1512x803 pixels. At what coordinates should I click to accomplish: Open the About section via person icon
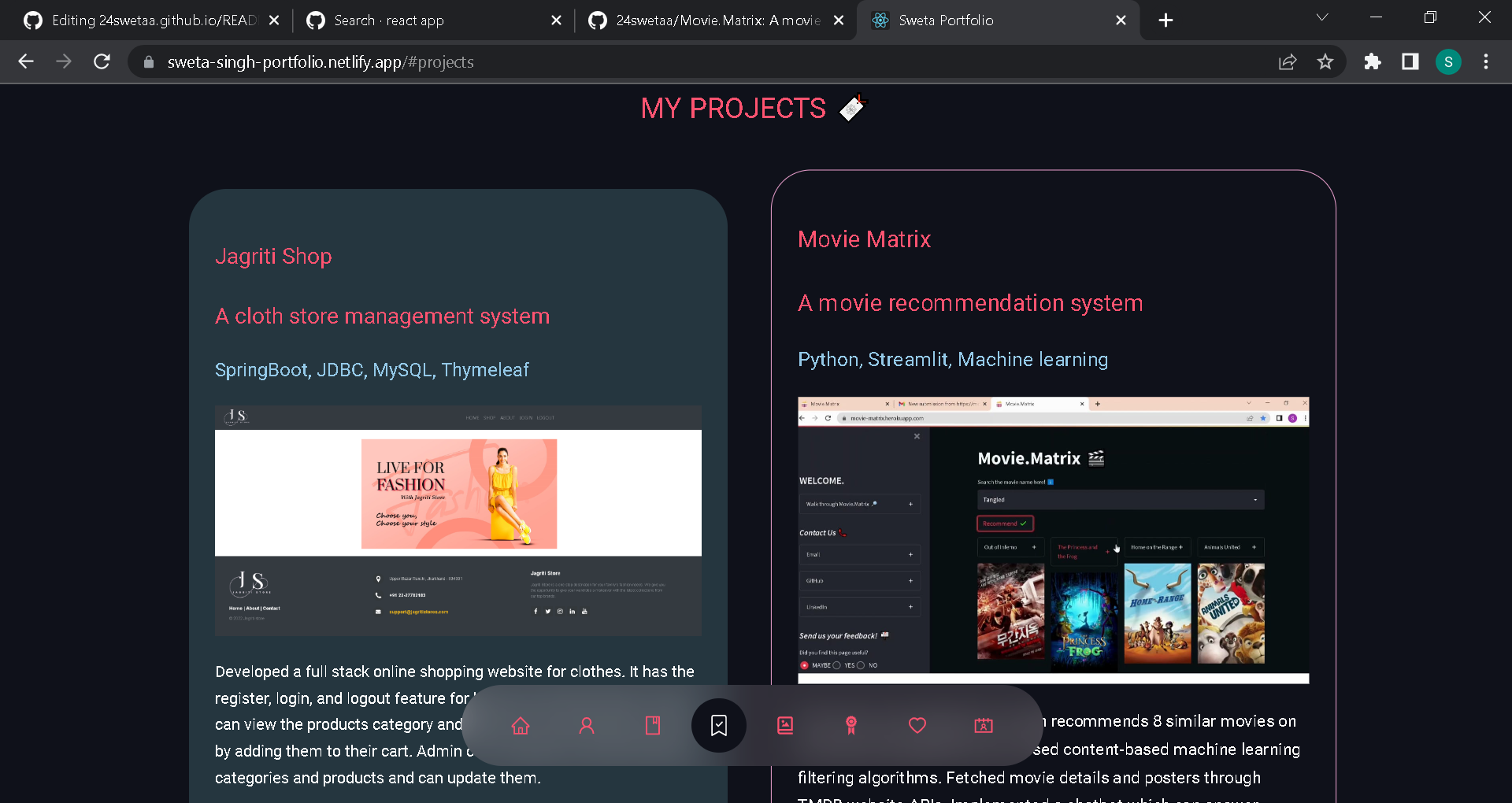pos(587,726)
